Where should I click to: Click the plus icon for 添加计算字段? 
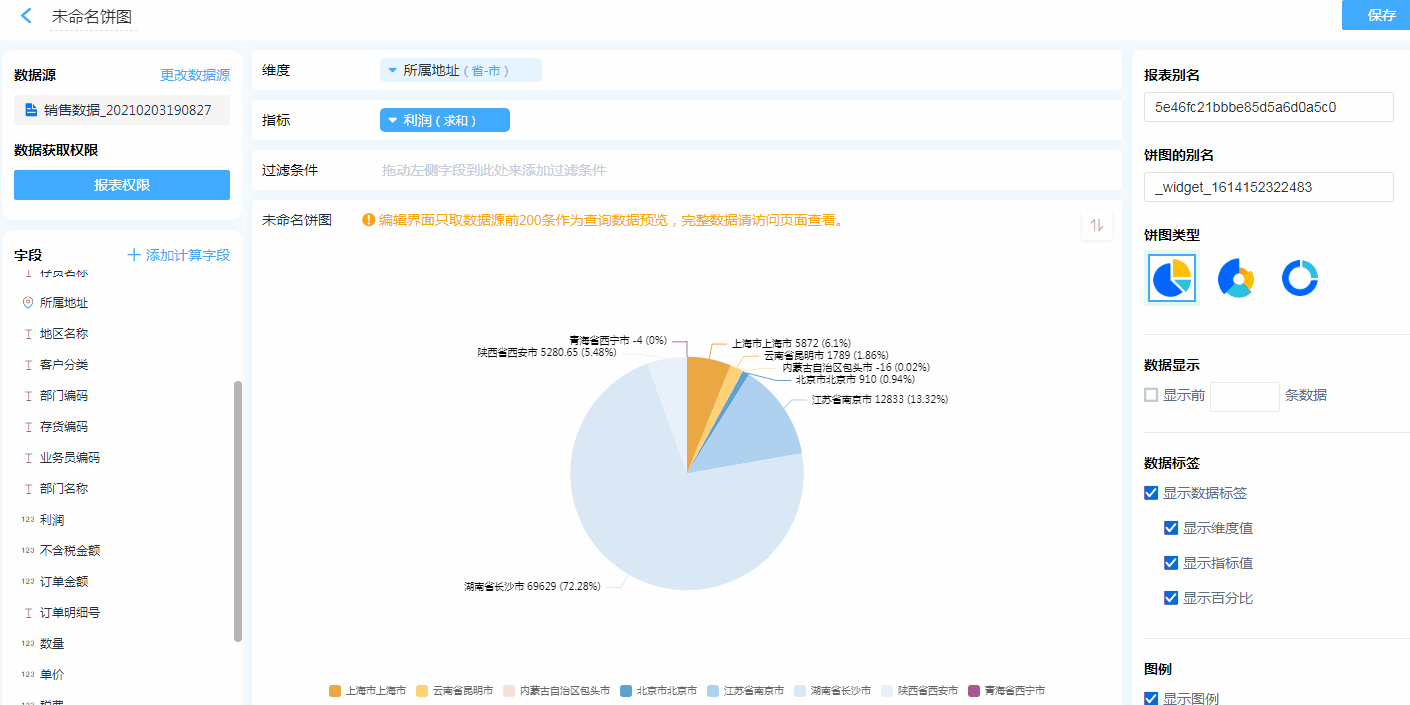click(x=134, y=255)
